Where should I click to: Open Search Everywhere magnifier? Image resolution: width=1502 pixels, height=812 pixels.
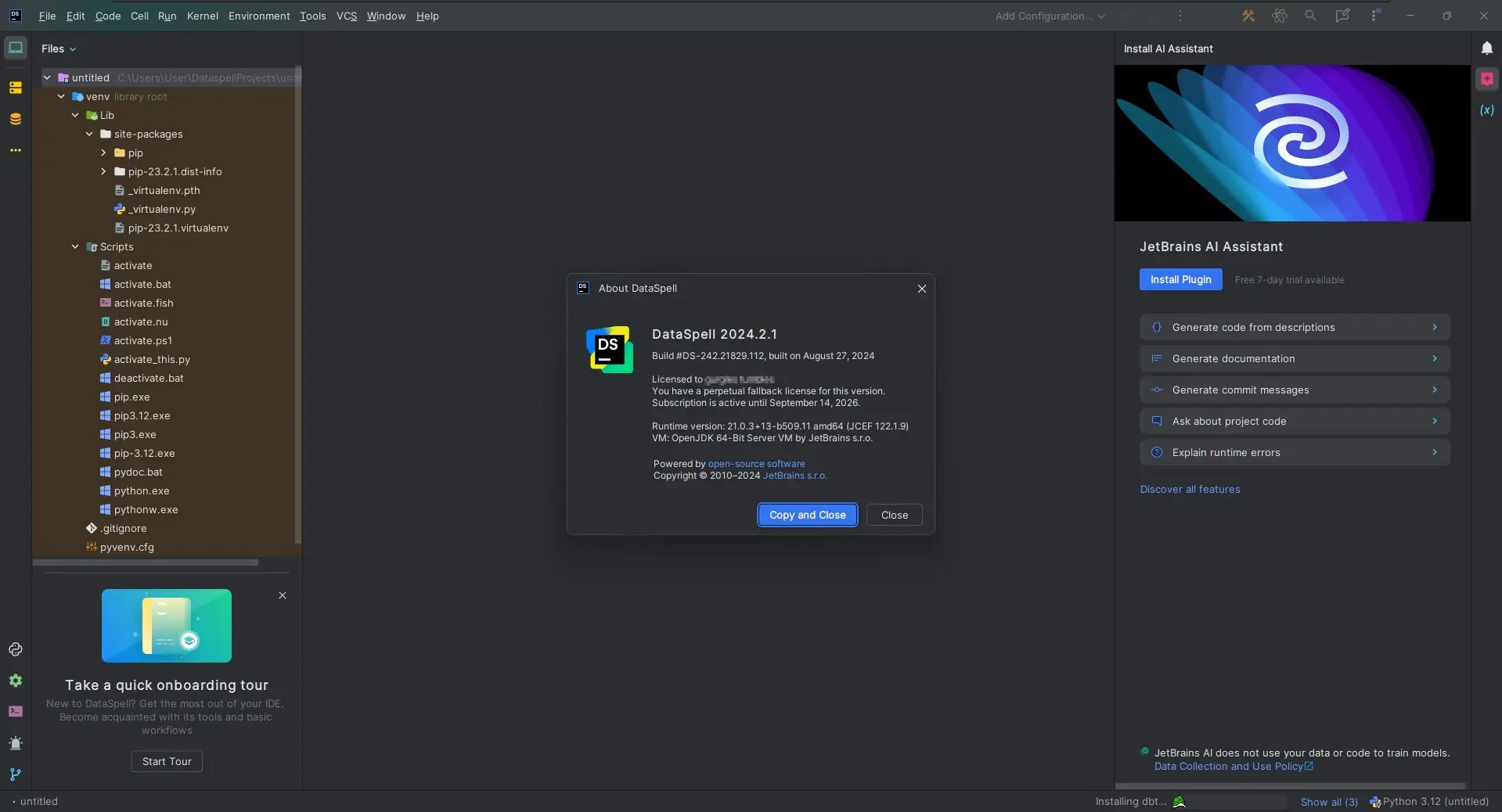click(1310, 16)
